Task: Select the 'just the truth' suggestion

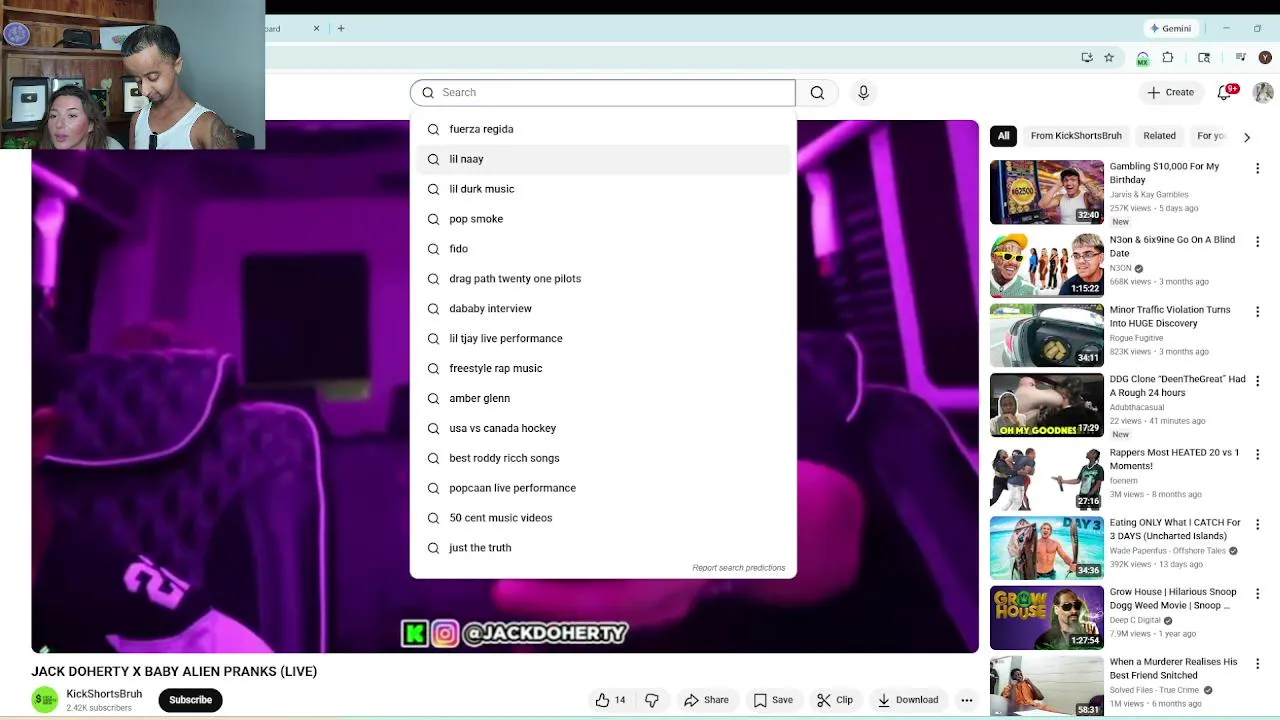Action: pos(603,548)
